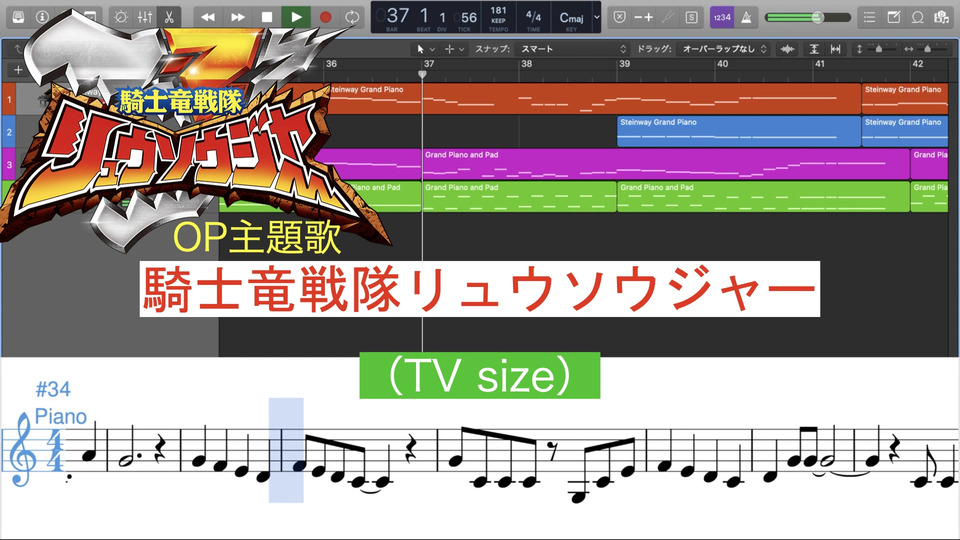960x540 pixels.
Task: Open the List Editors
Action: [x=869, y=17]
